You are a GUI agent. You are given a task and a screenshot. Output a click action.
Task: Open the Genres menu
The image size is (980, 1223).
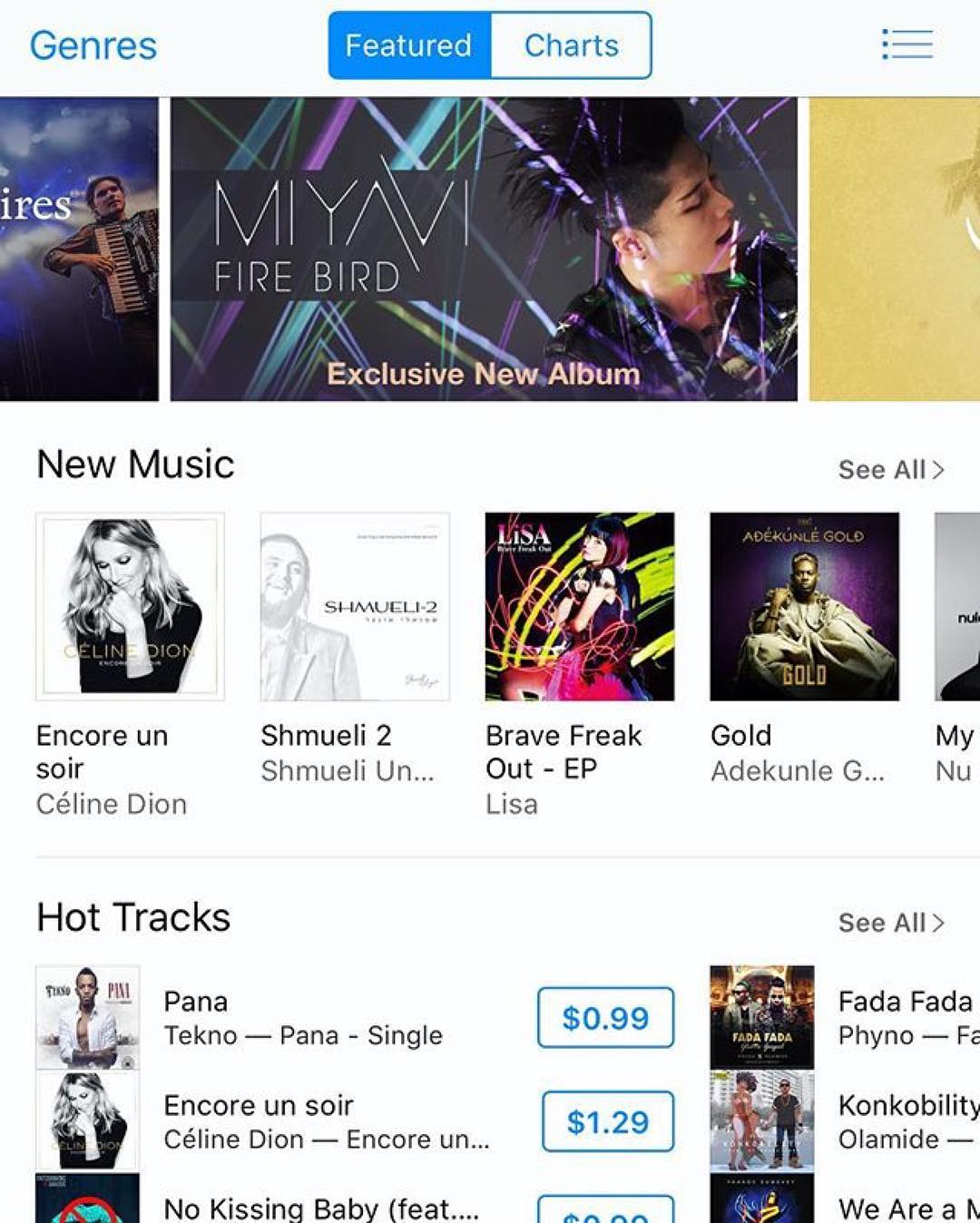[93, 45]
